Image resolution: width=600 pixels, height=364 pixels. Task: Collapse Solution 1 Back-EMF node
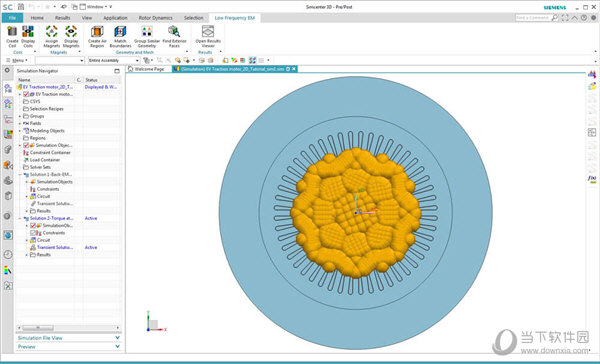coord(20,175)
